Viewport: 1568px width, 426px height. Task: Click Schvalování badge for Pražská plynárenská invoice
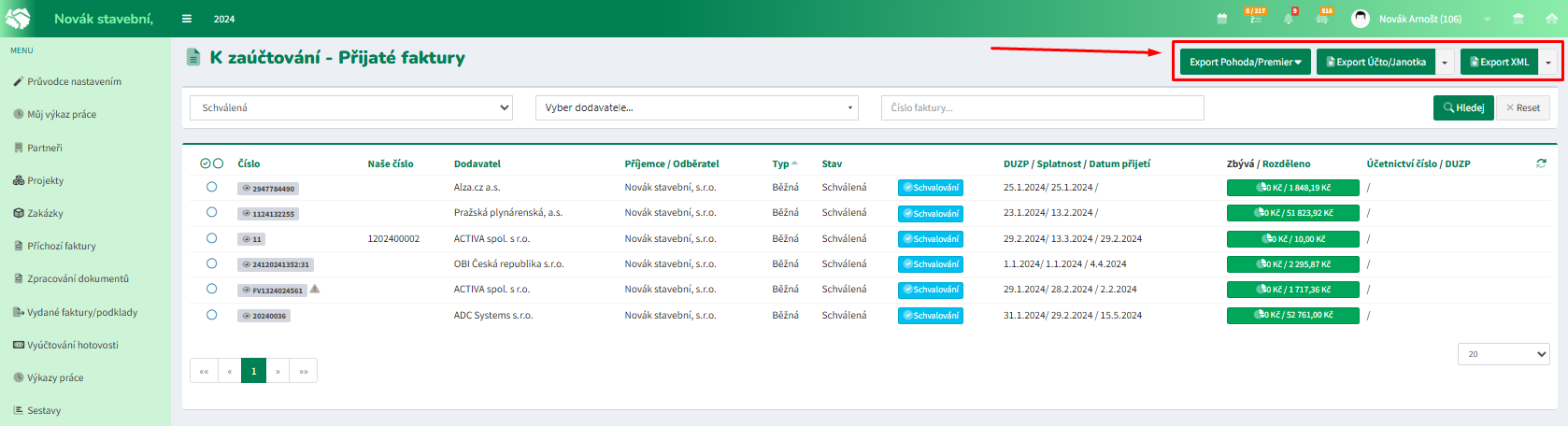coord(930,213)
